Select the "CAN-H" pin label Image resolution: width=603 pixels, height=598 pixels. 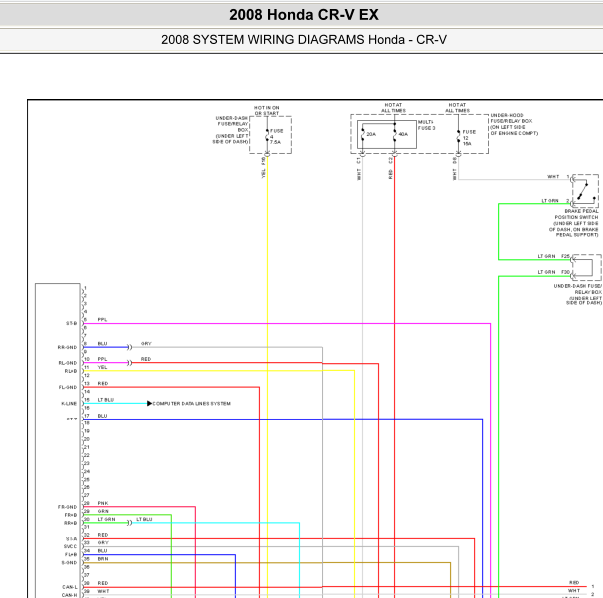tap(70, 595)
